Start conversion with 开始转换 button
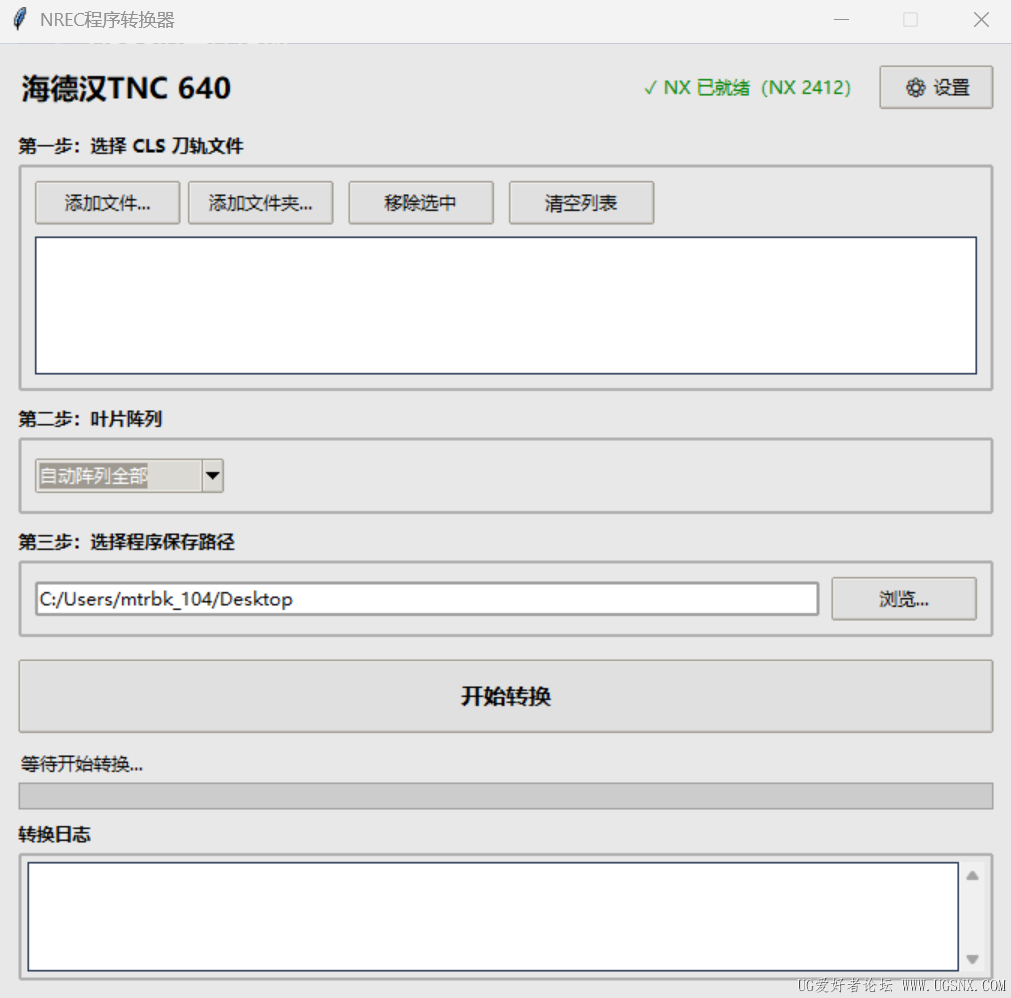 506,696
